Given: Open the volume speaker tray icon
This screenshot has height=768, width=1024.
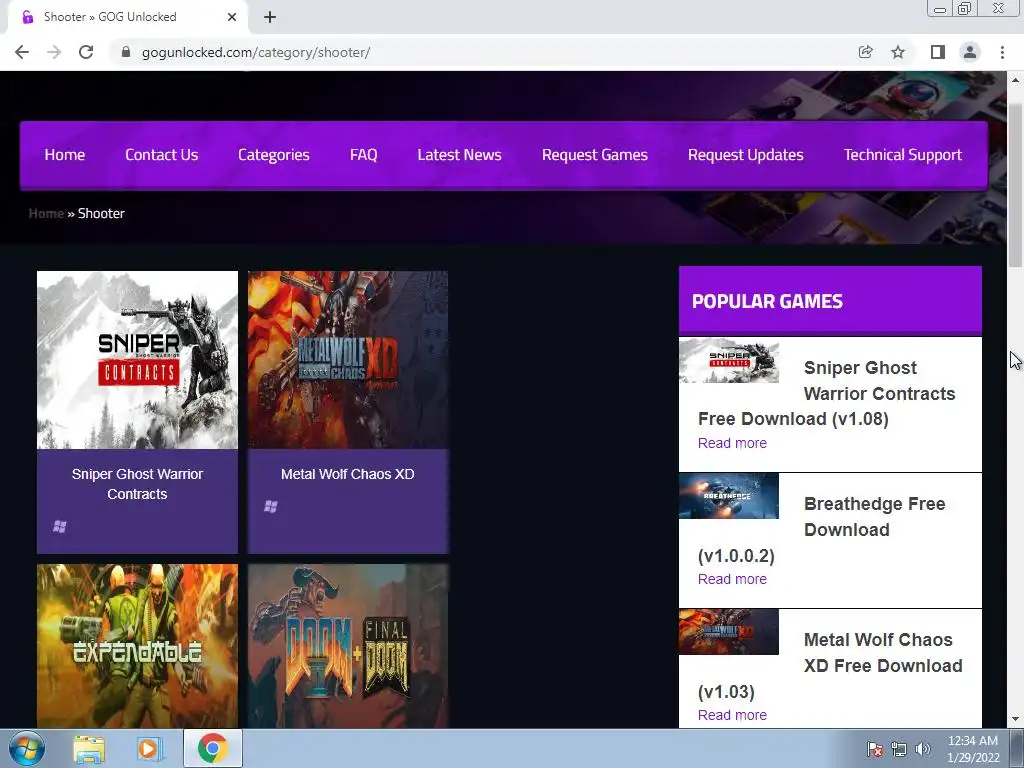Looking at the screenshot, I should [922, 749].
